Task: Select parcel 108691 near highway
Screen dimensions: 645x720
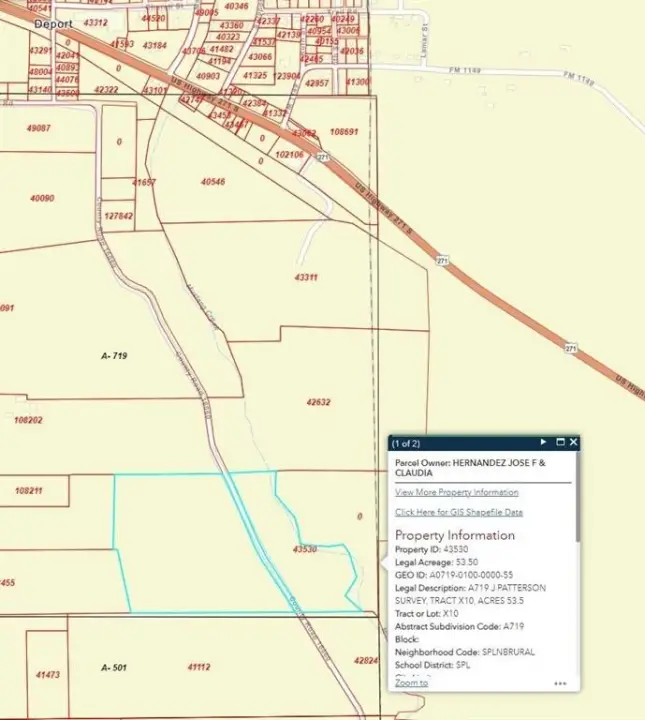Action: click(343, 132)
